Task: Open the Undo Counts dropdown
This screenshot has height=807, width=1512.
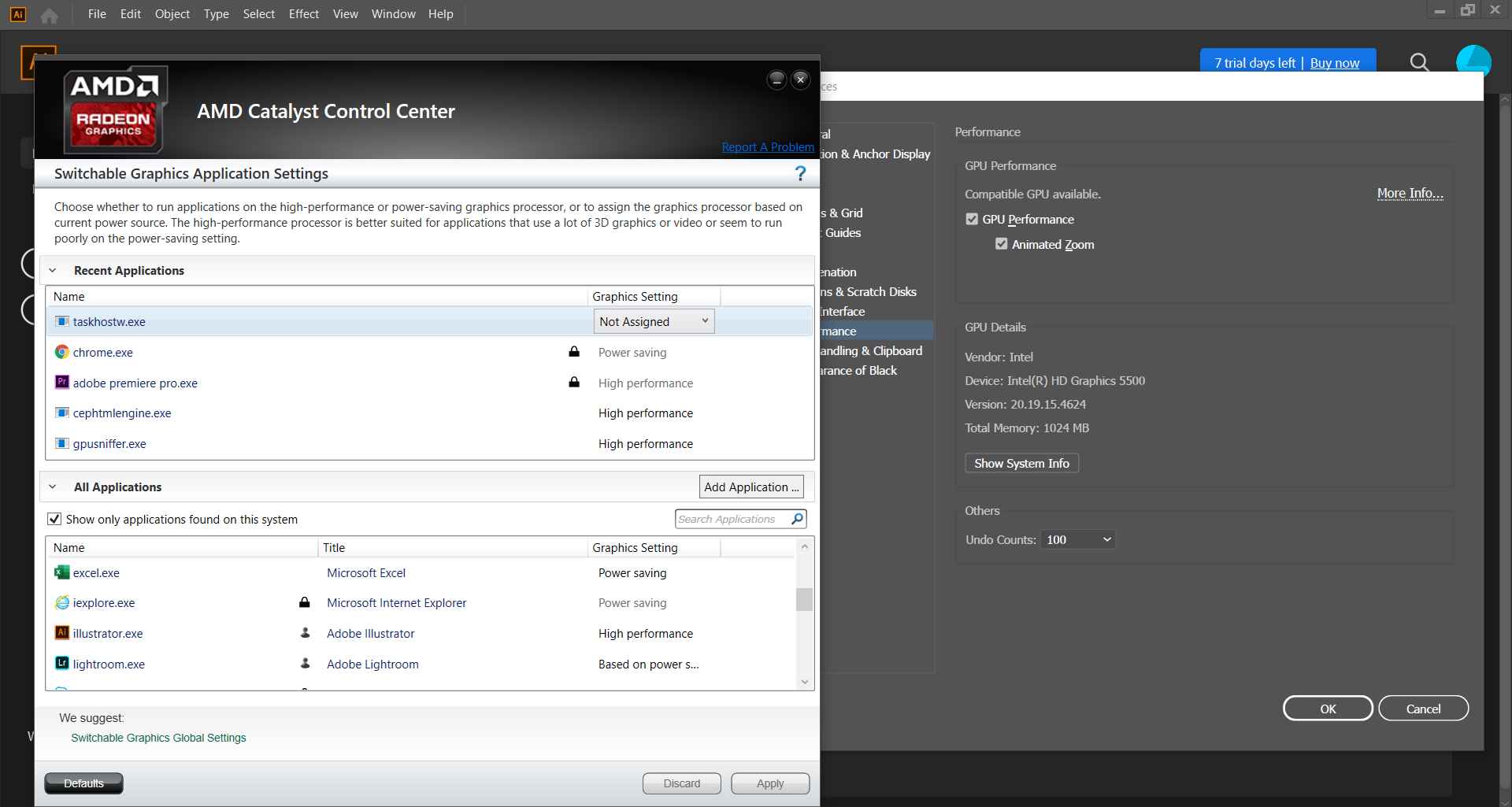Action: click(x=1077, y=539)
